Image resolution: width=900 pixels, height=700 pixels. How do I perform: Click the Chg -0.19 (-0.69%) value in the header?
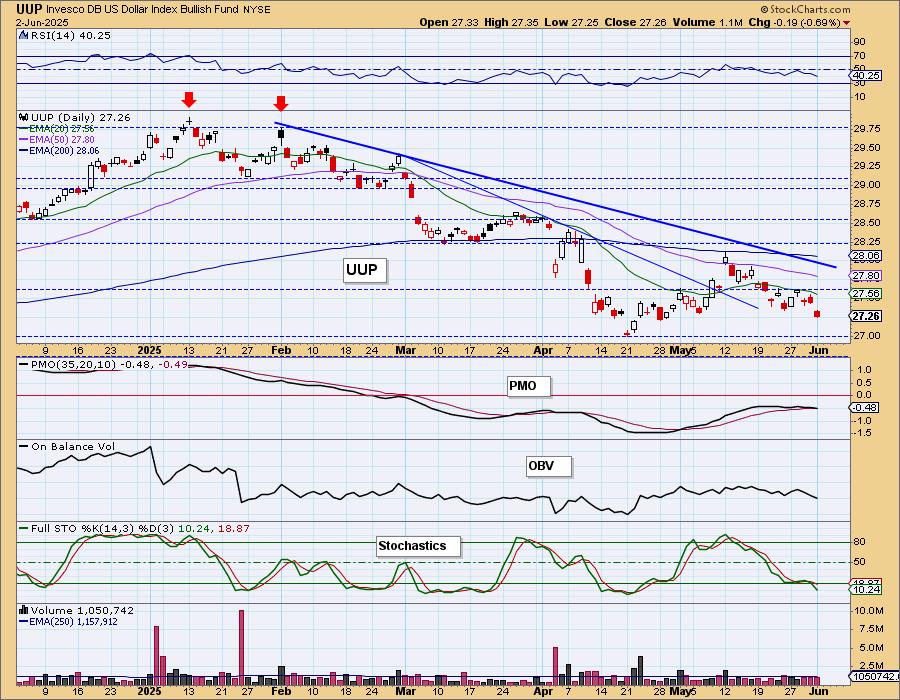click(x=794, y=22)
